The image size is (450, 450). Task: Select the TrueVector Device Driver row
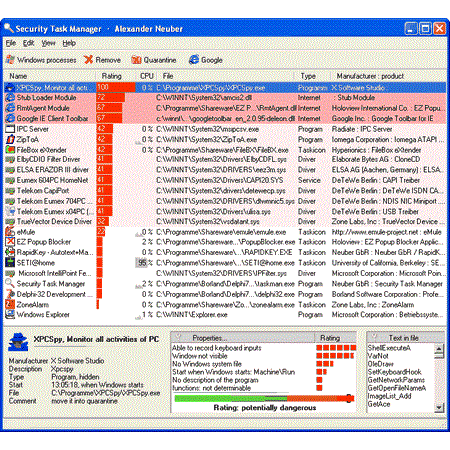point(225,222)
